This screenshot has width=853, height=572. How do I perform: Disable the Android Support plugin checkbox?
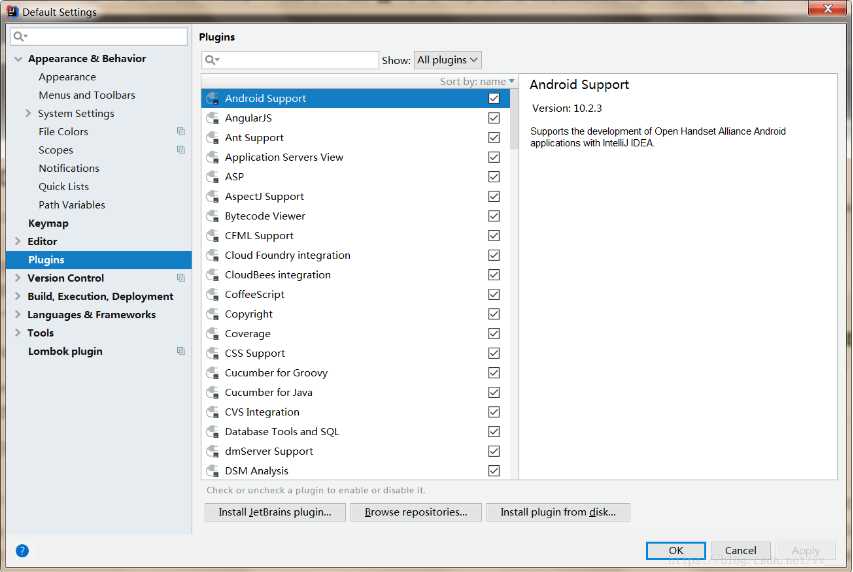[494, 99]
